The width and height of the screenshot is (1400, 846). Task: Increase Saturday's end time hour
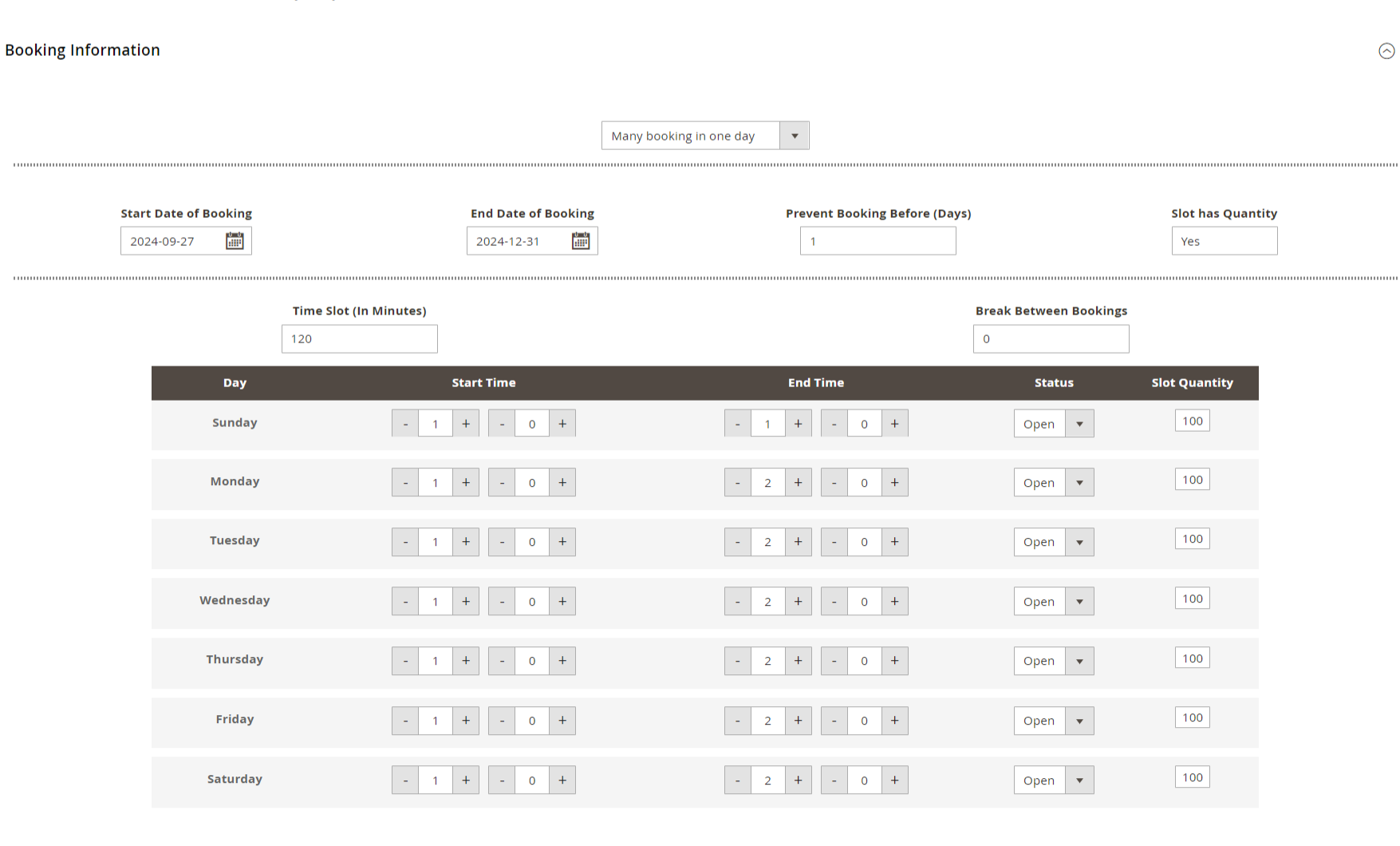(799, 781)
